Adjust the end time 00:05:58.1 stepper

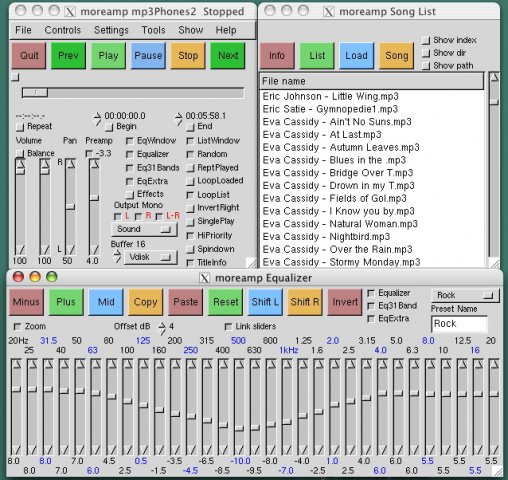point(178,119)
